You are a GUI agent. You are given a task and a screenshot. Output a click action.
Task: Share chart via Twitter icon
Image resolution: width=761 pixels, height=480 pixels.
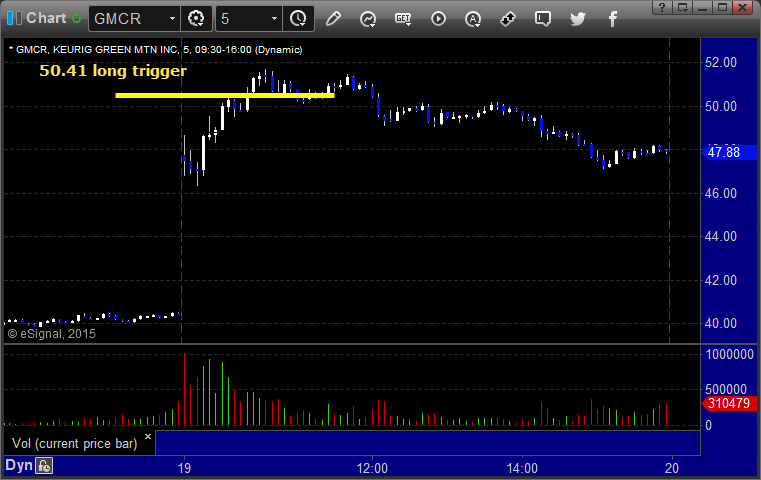pos(578,19)
